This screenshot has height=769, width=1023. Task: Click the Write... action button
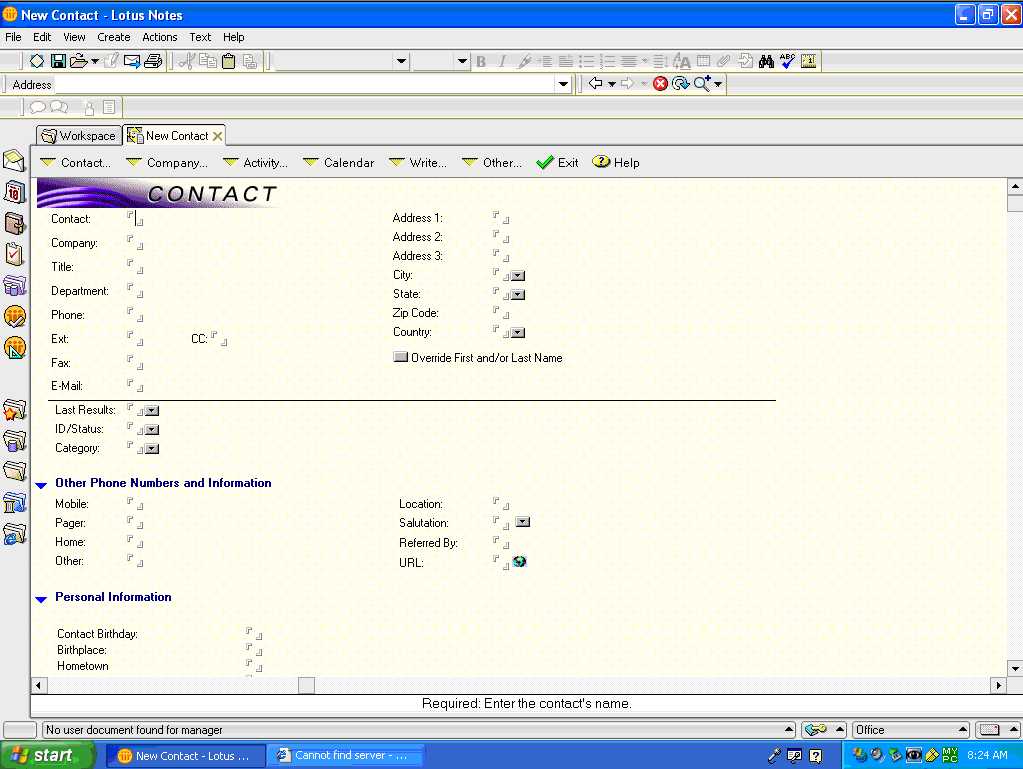[x=418, y=162]
